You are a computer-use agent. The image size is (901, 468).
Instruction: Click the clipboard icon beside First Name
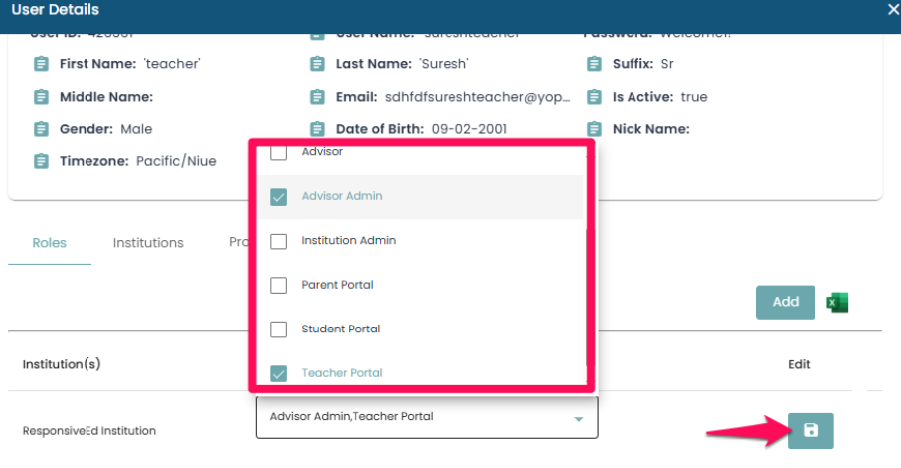point(41,64)
